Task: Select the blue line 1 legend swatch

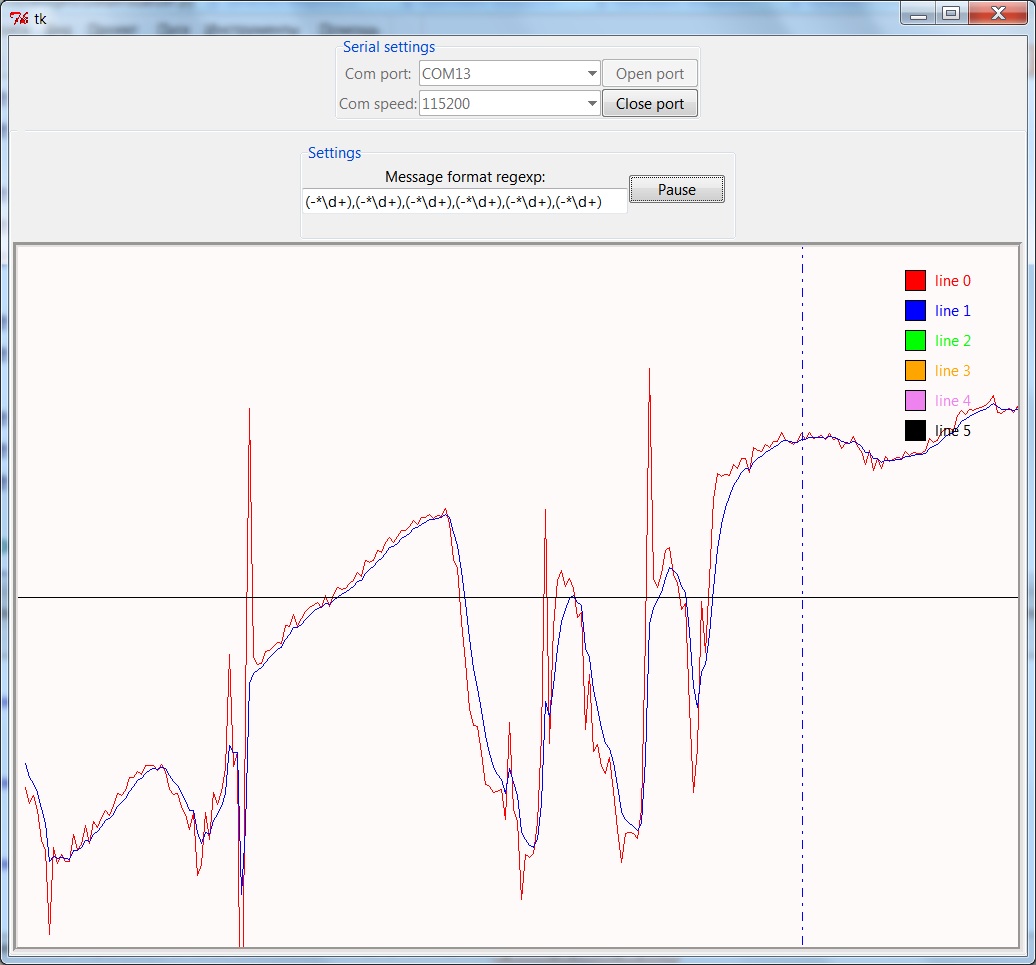Action: click(x=915, y=311)
